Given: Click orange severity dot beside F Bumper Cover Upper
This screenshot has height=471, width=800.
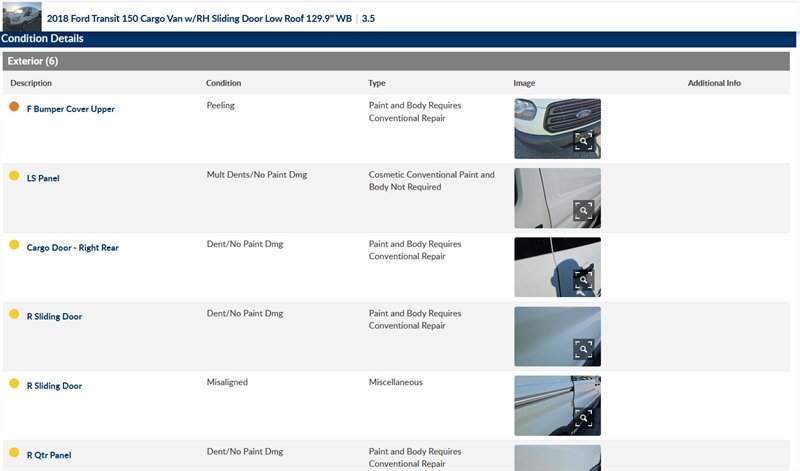Looking at the screenshot, I should click(x=14, y=107).
